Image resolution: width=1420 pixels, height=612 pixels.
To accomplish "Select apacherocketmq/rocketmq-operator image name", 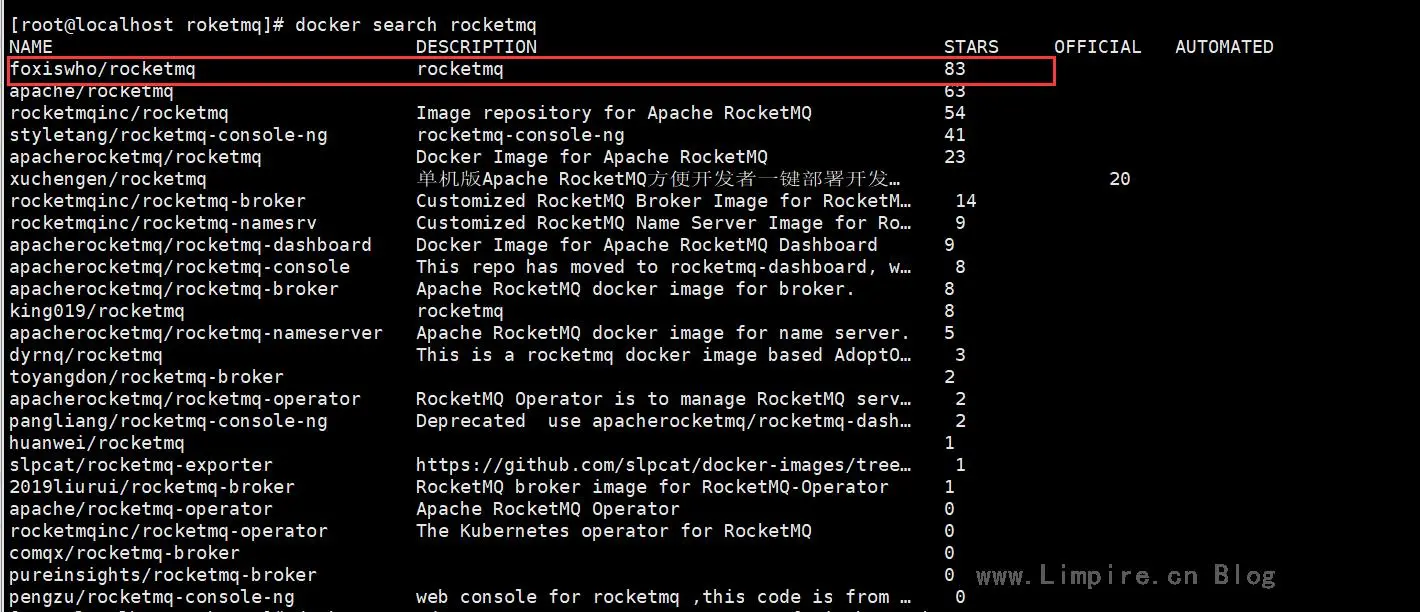I will coord(185,399).
